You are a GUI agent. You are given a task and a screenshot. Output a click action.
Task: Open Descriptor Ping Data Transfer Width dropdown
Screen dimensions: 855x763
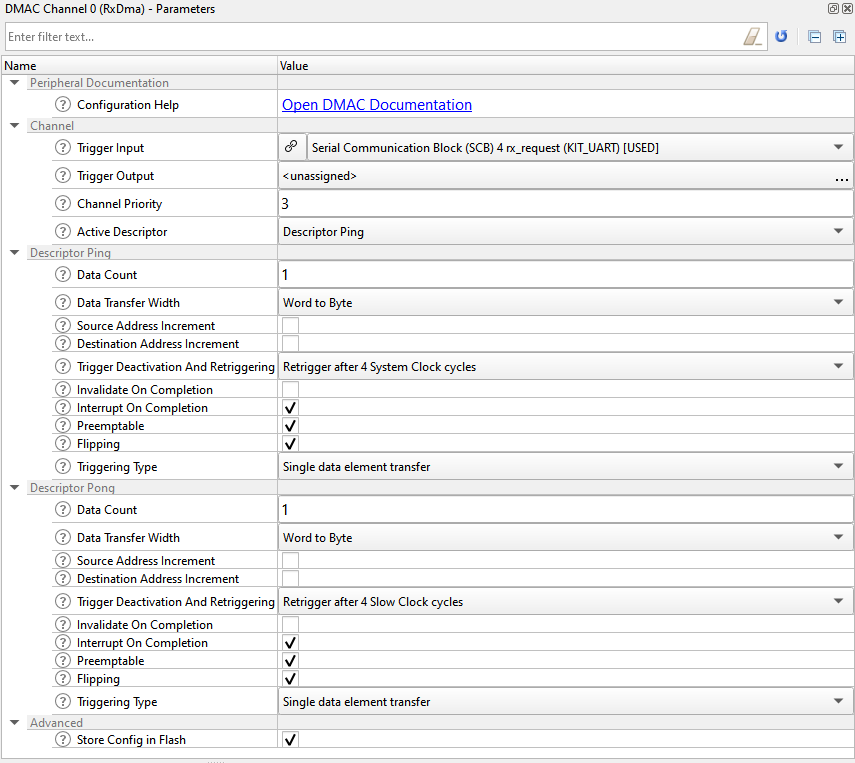coord(565,302)
